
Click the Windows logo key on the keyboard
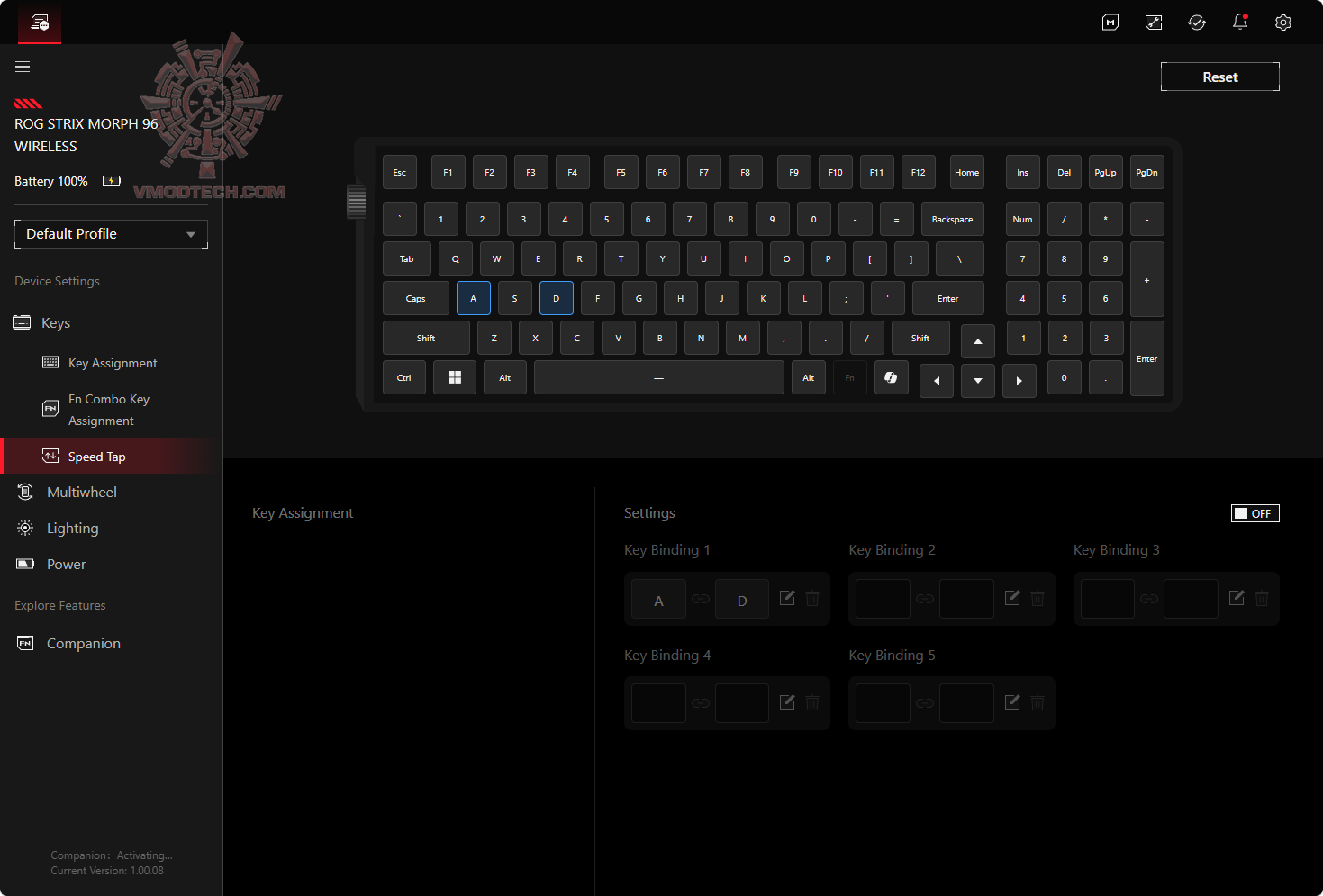(455, 378)
